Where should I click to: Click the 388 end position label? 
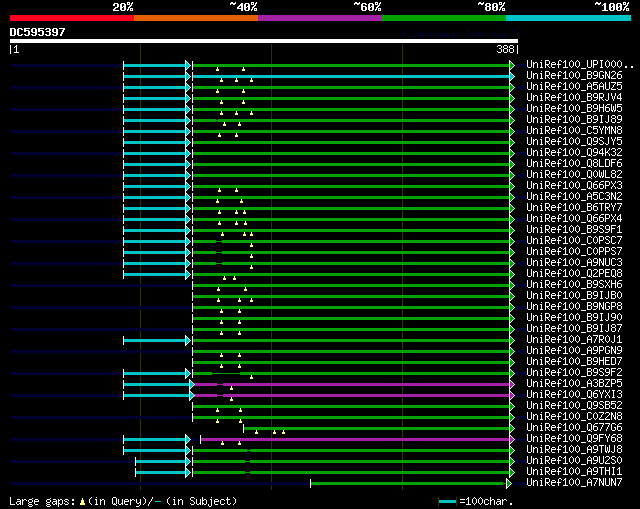pos(505,49)
